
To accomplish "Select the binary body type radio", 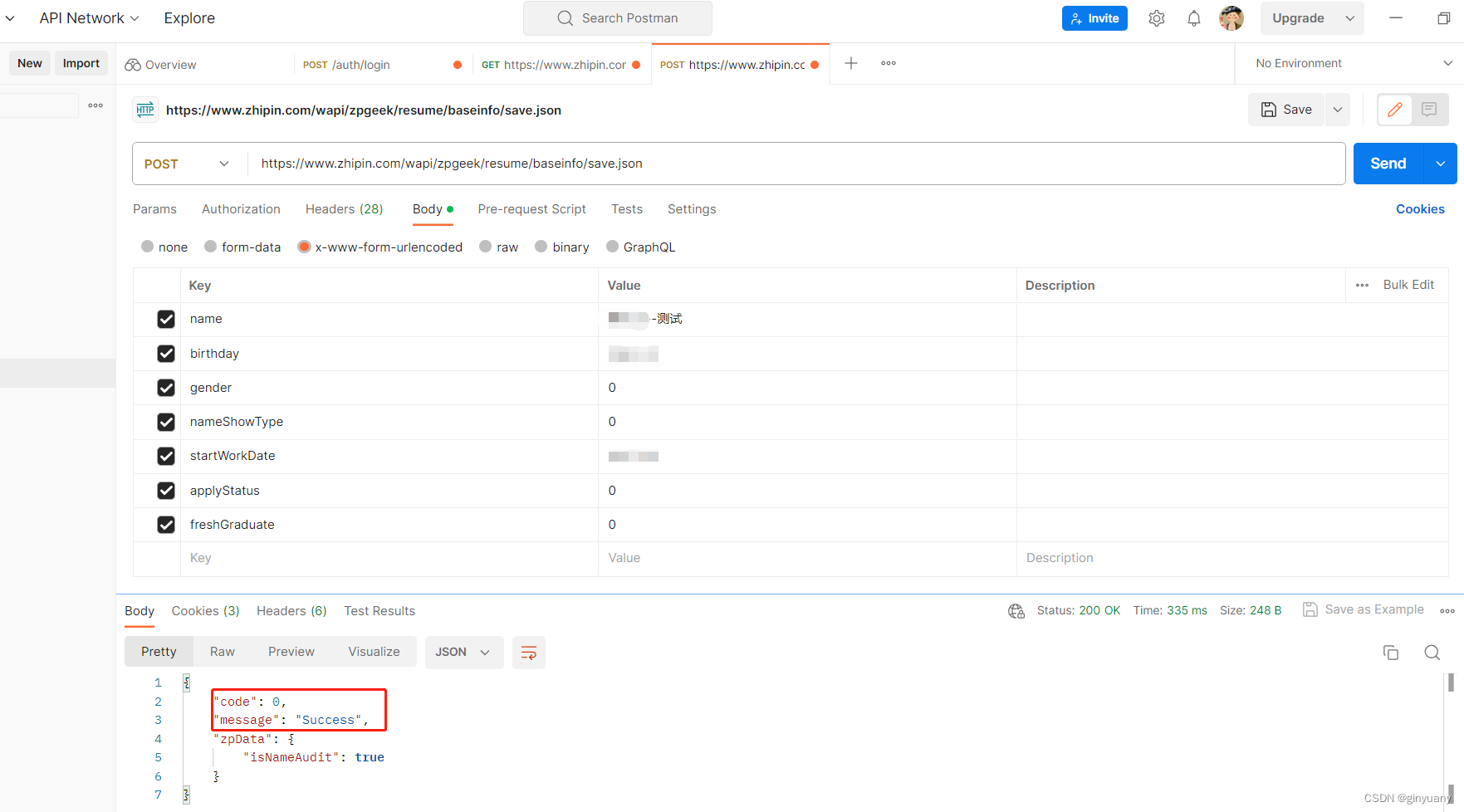I will tap(541, 247).
